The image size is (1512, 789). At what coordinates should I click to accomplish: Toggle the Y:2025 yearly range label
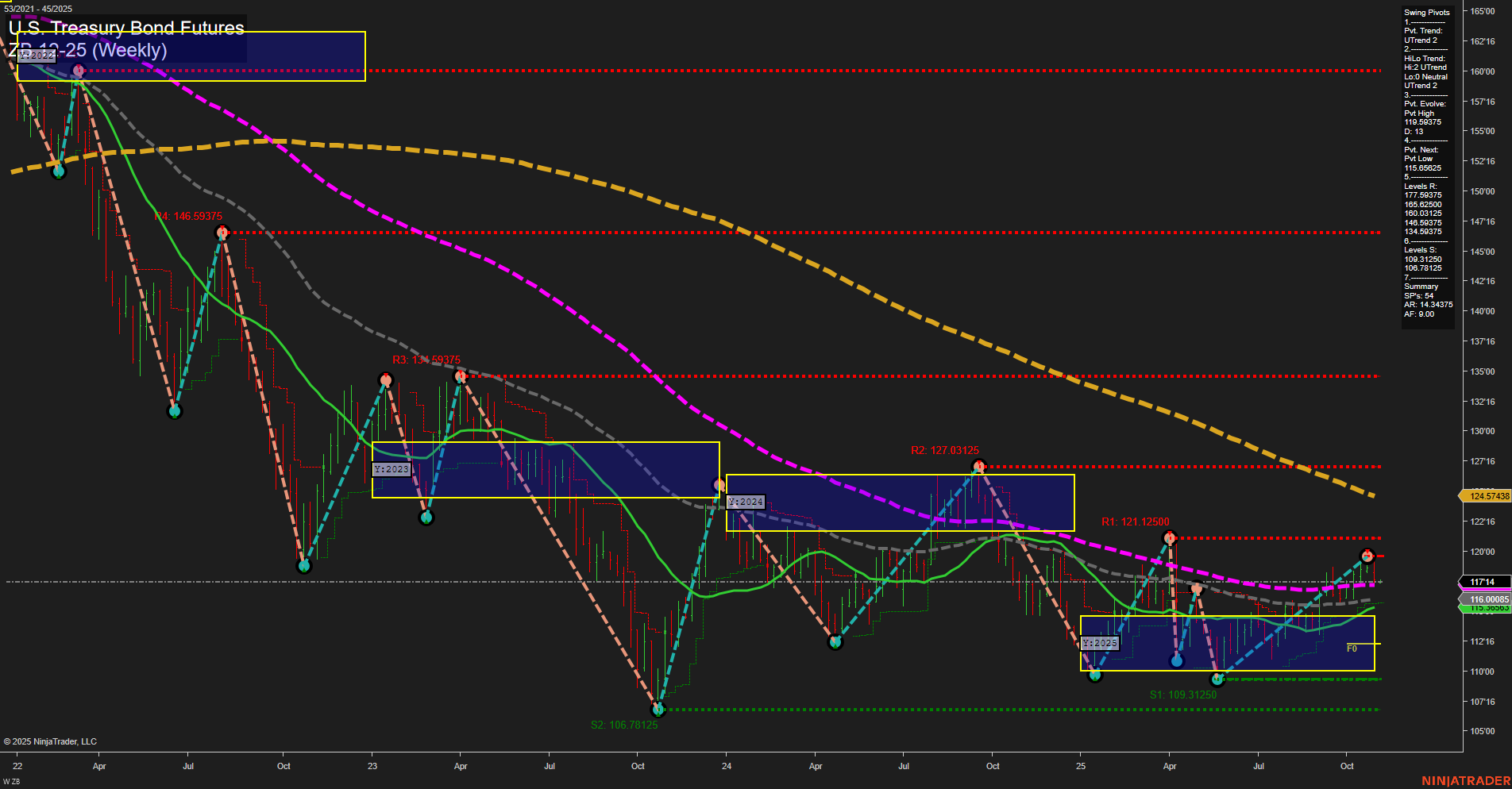point(1100,643)
